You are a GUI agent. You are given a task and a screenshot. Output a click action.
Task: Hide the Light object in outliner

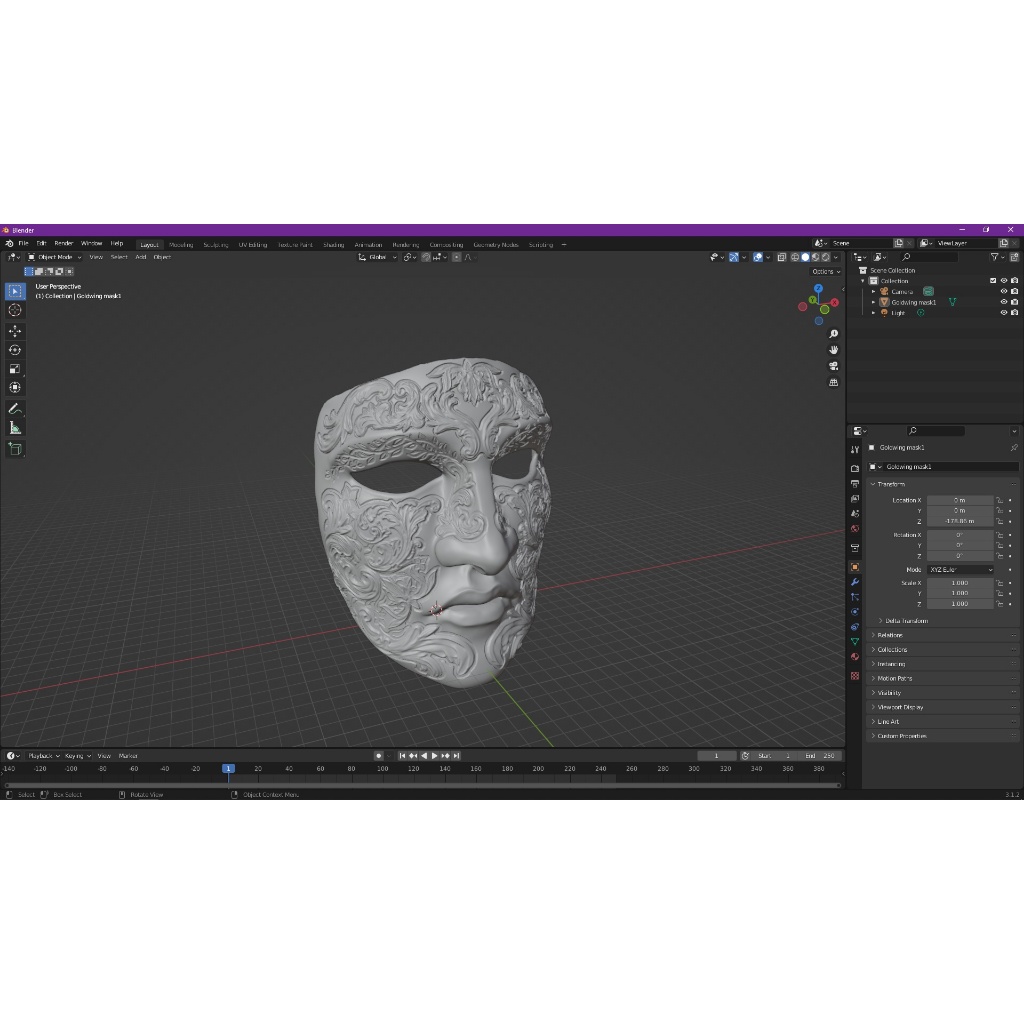pos(1004,313)
